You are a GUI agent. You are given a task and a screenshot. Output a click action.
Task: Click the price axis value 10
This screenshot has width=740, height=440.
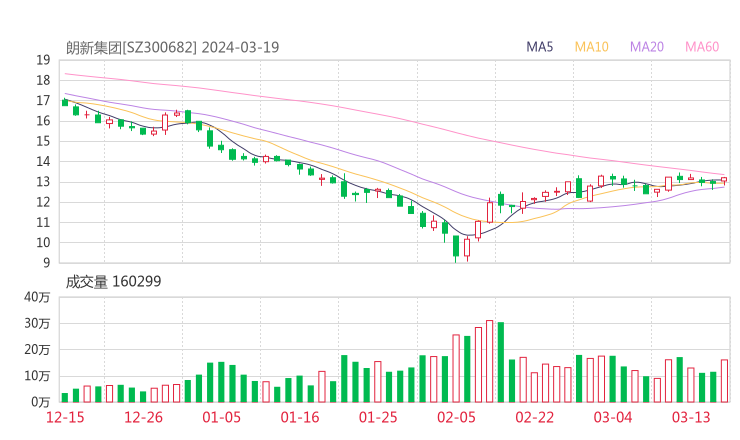point(43,243)
